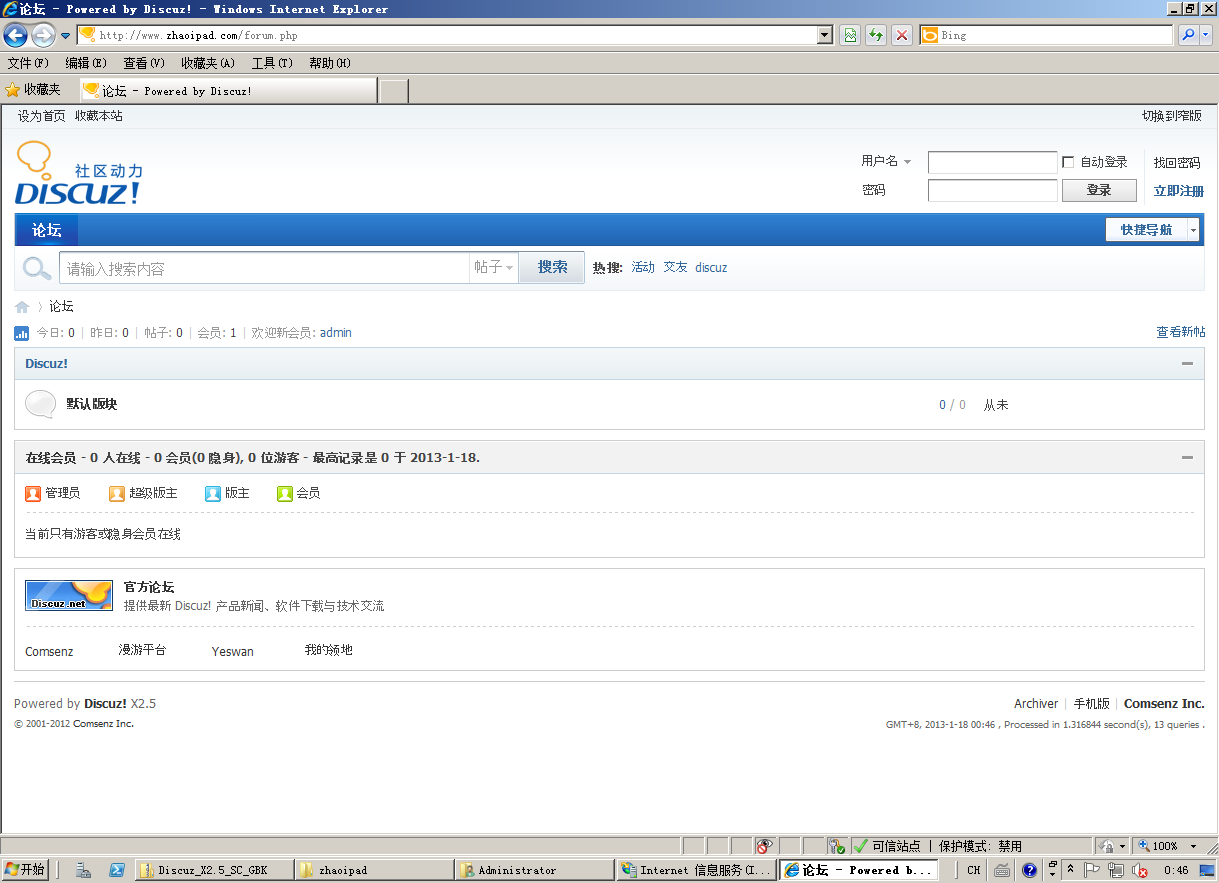Click the IE forward arrow button
The height and width of the screenshot is (883, 1219).
[43, 35]
